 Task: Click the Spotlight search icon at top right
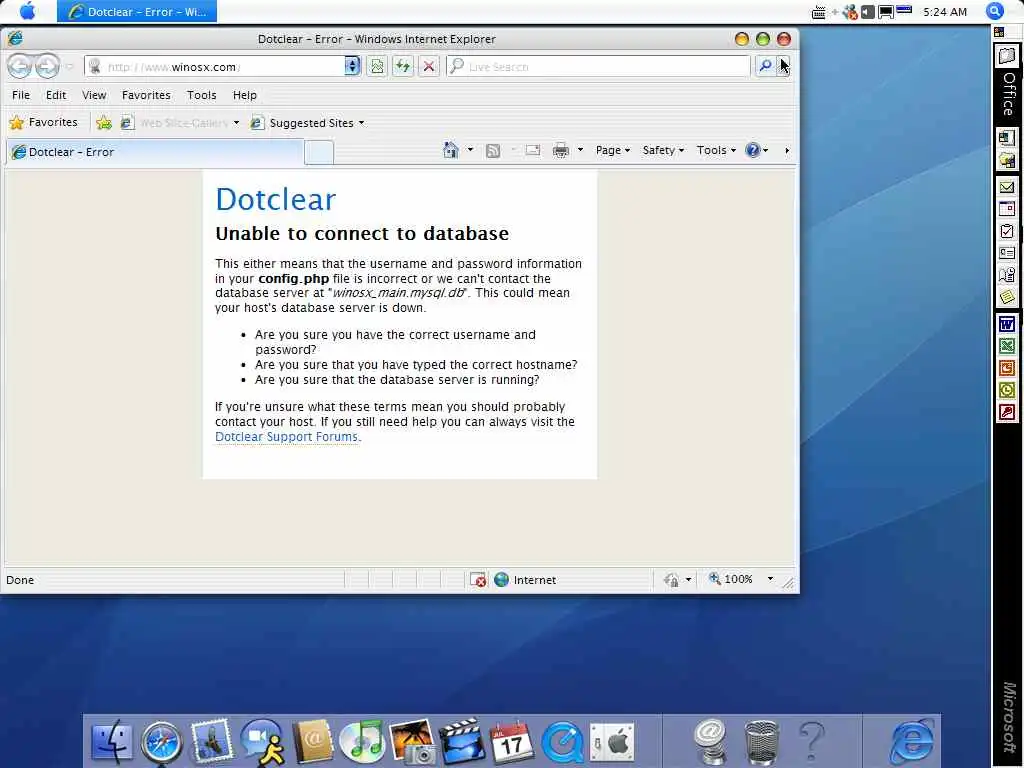point(994,11)
